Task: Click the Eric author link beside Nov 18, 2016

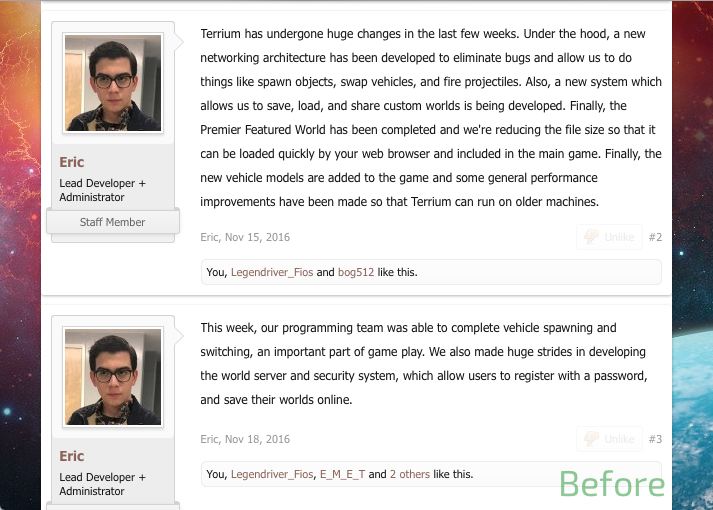Action: [209, 439]
